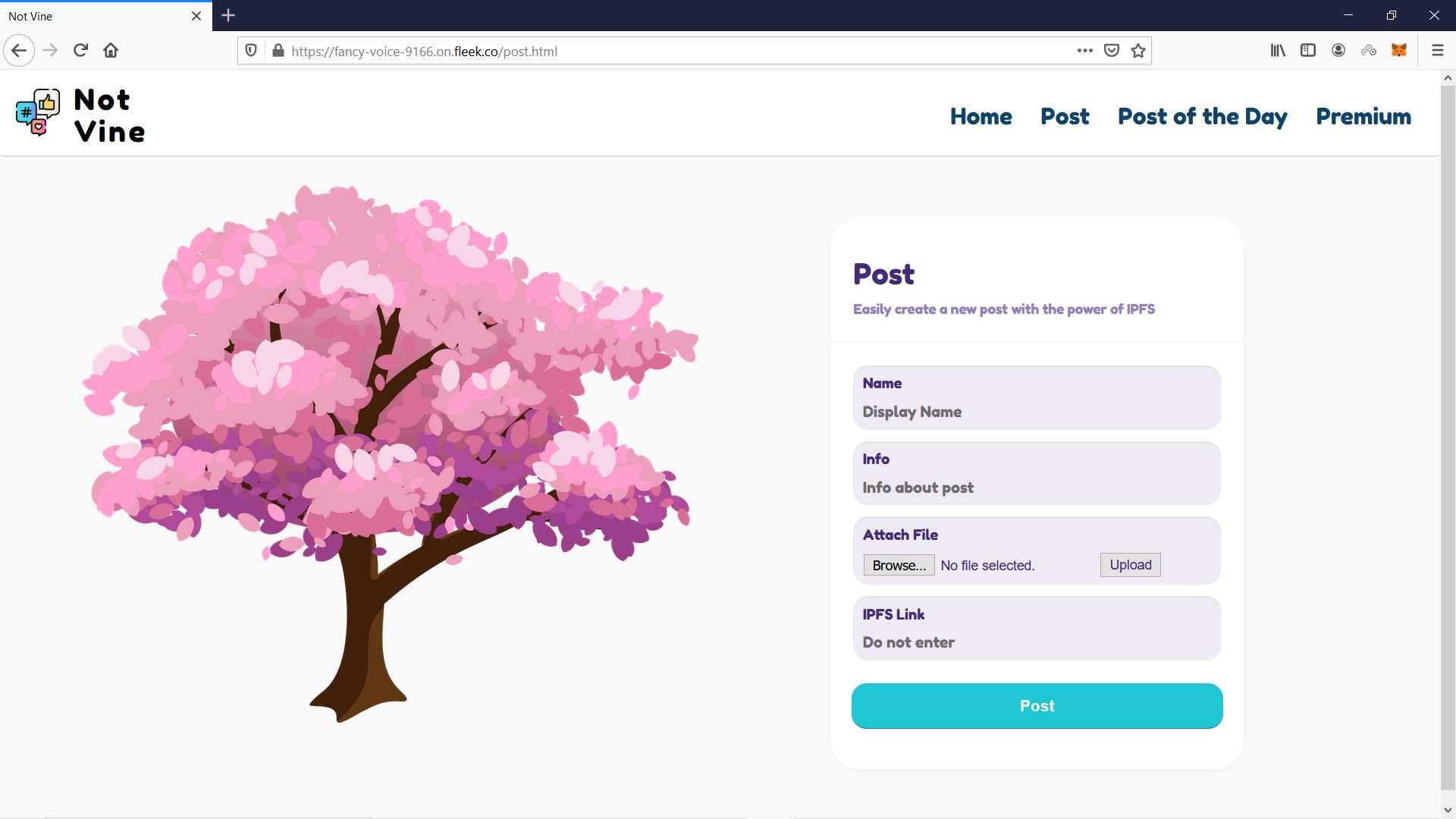
Task: Click the Upload button after browsing
Action: (x=1130, y=564)
